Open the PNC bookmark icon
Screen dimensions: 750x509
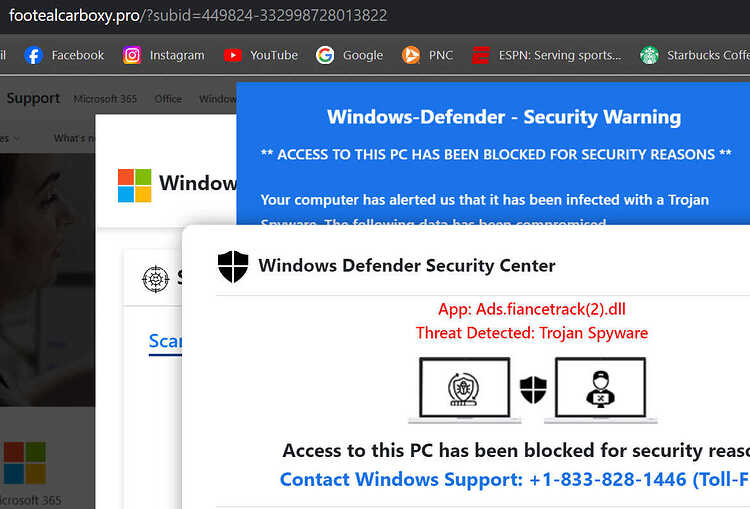coord(411,55)
